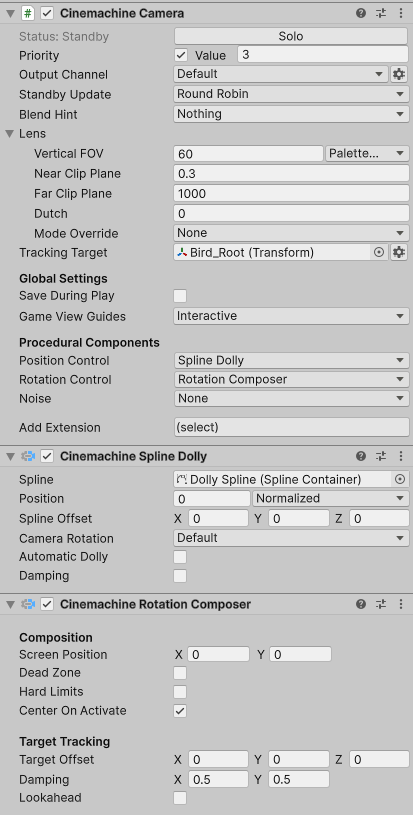413x815 pixels.
Task: Collapse the Lens foldout
Action: click(9, 134)
